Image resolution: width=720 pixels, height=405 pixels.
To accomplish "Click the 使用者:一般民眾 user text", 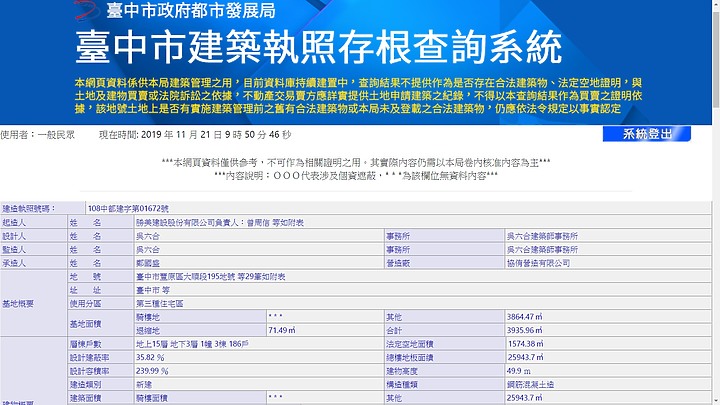I will coord(37,135).
